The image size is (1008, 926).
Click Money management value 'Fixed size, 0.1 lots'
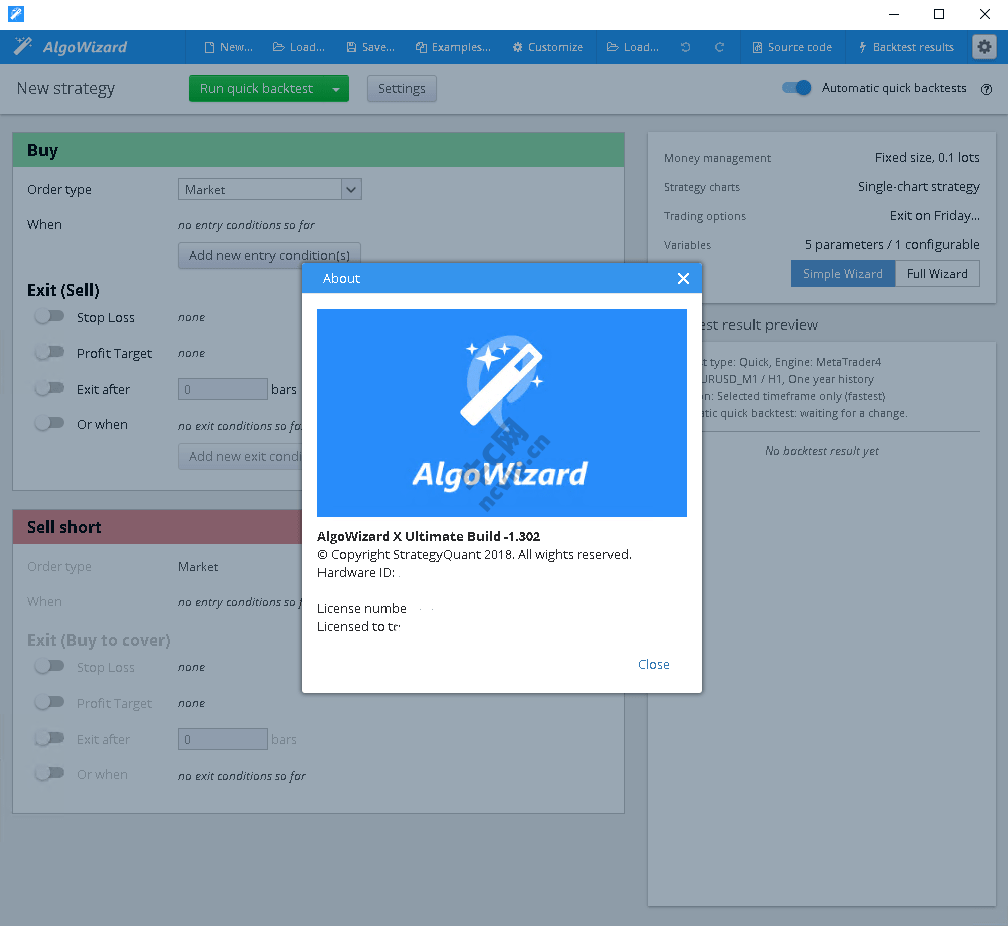point(927,158)
